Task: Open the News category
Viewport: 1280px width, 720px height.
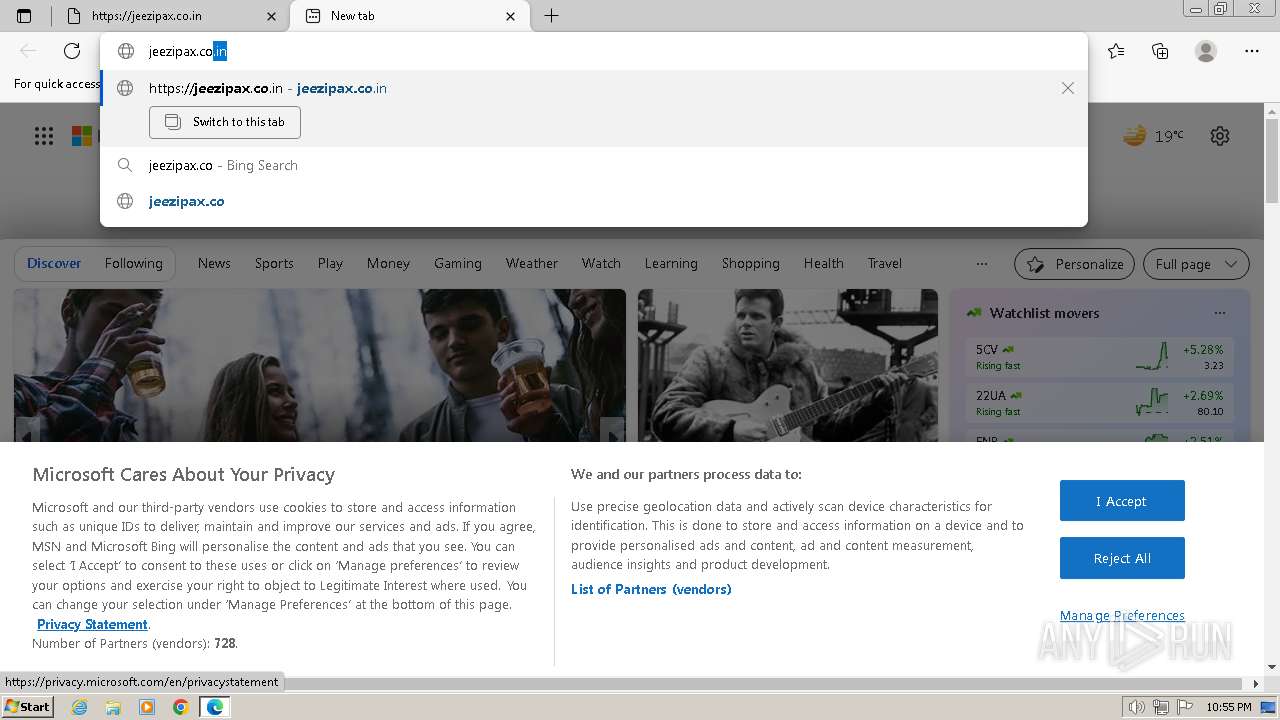Action: [x=214, y=263]
